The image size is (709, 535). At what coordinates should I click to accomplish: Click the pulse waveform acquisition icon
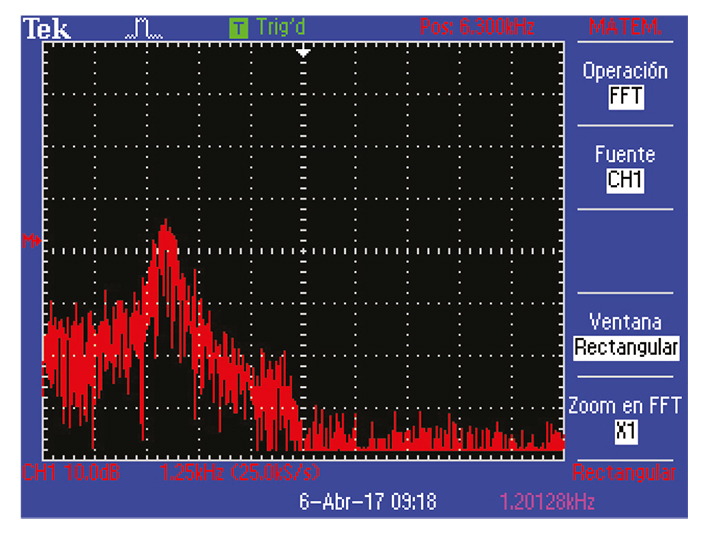click(143, 29)
